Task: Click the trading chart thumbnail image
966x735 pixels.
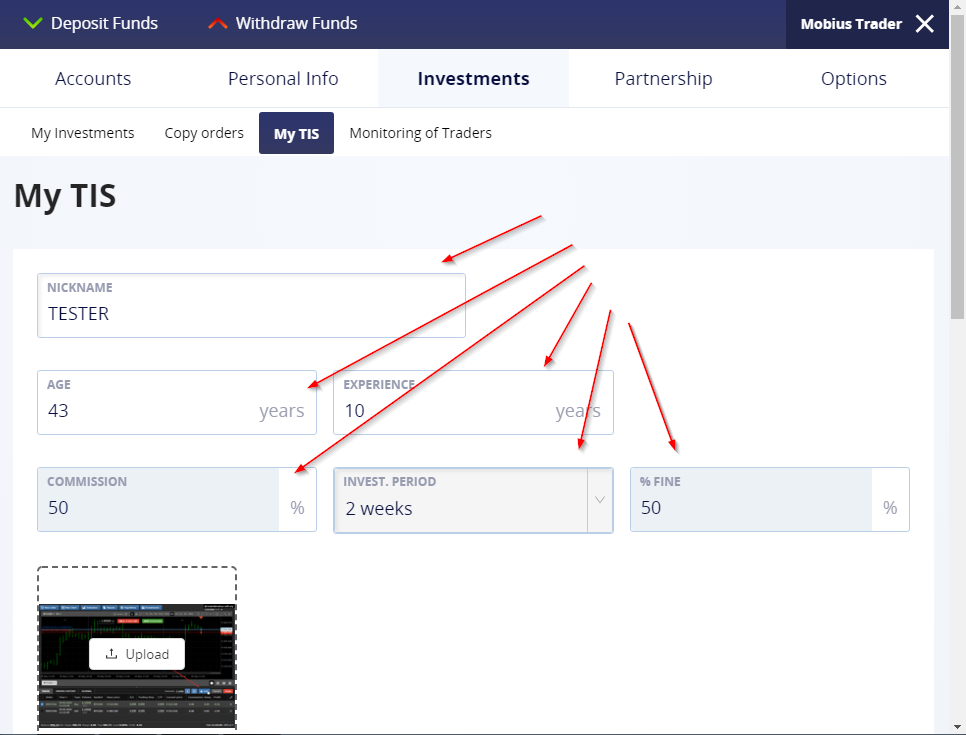Action: coord(137,667)
